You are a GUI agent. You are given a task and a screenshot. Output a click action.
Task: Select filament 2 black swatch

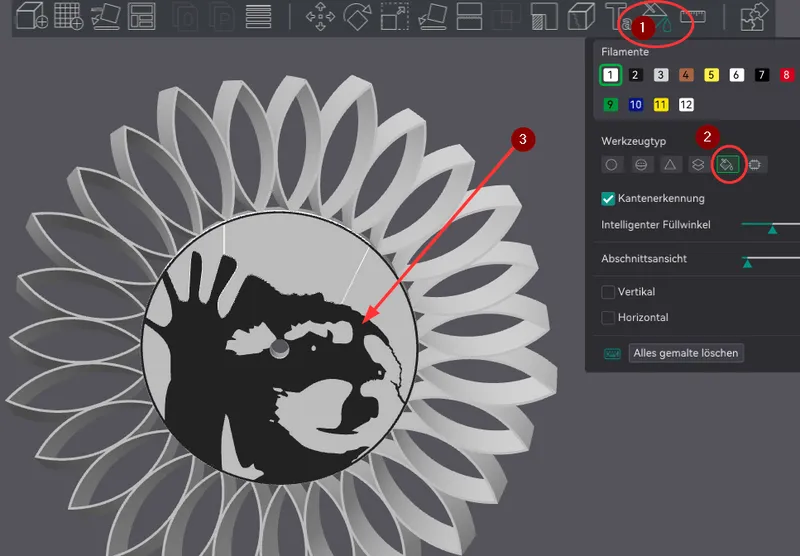tap(635, 75)
